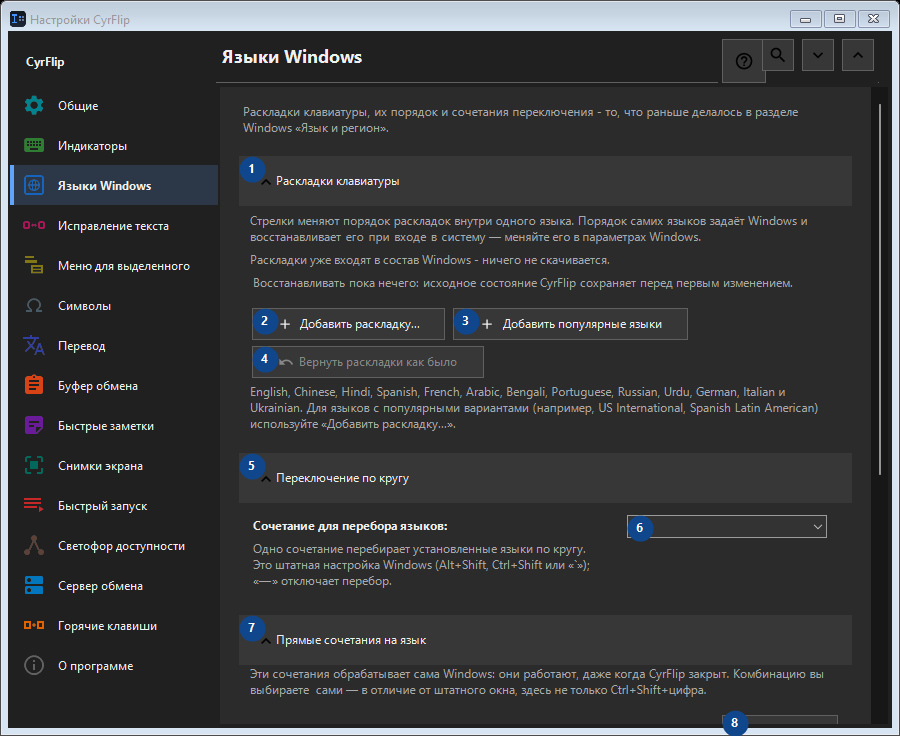Open the О программе page

tap(114, 666)
